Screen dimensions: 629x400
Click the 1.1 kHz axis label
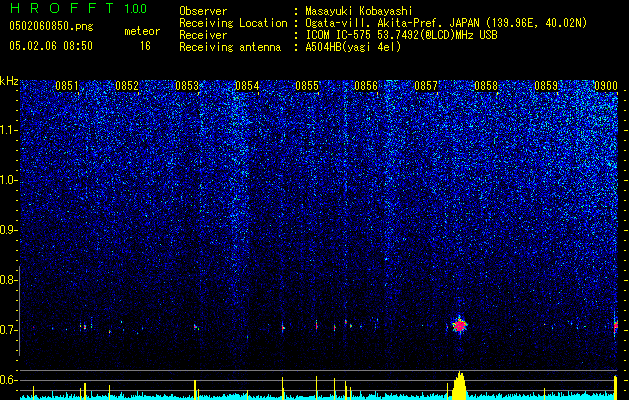(9, 130)
